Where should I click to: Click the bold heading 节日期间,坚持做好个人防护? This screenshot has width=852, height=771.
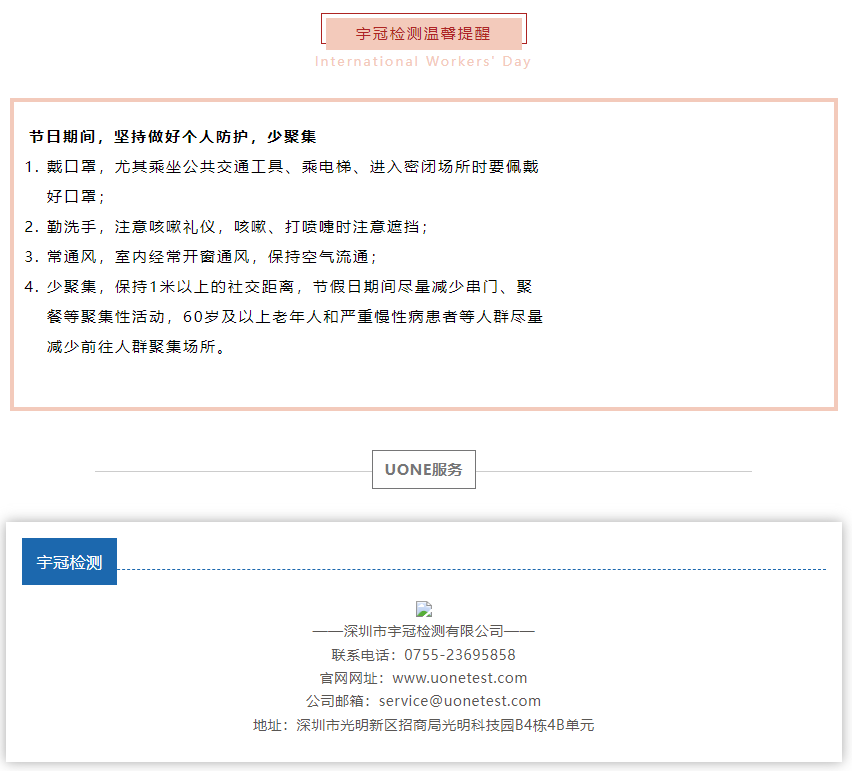(x=172, y=136)
